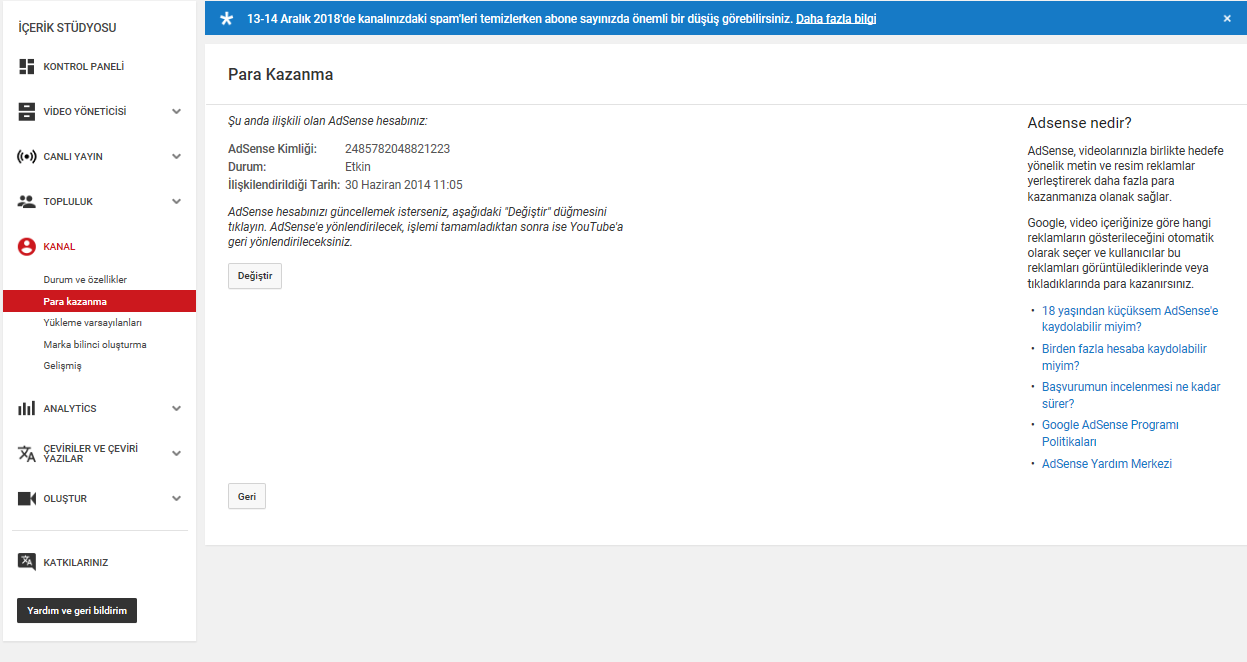
Task: Expand the Canlı Yayın section
Action: [177, 157]
